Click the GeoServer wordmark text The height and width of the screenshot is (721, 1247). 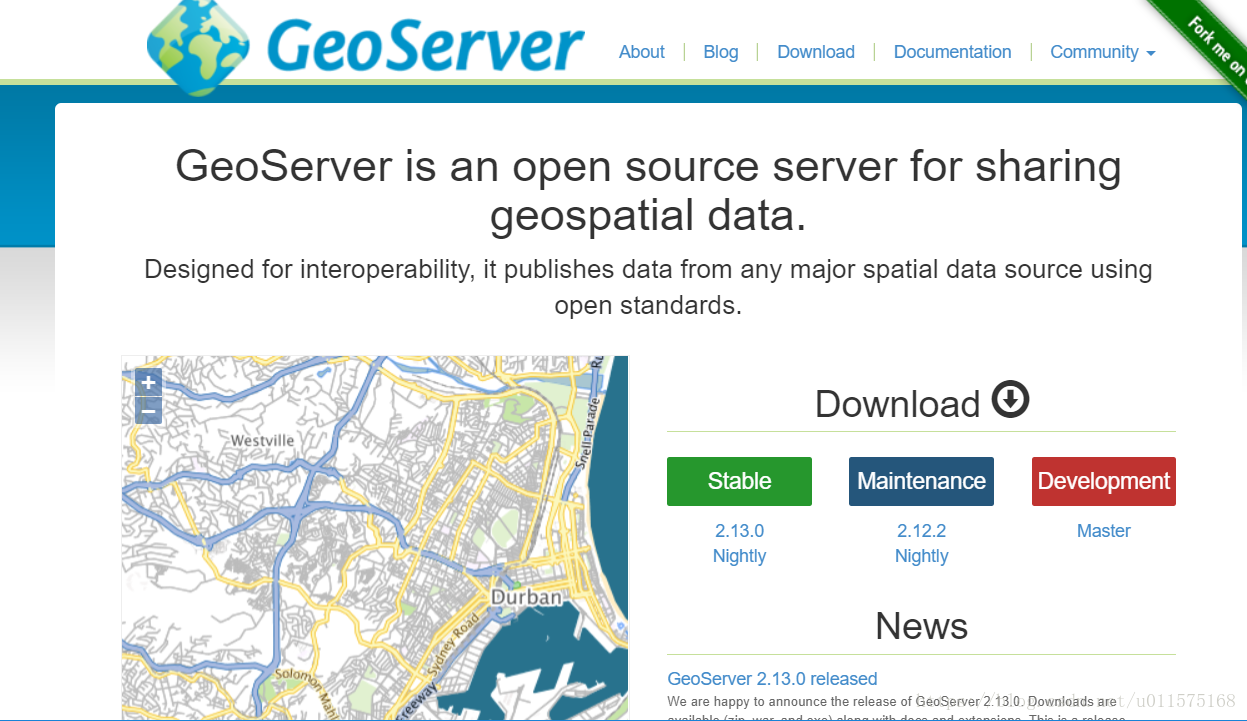tap(425, 45)
